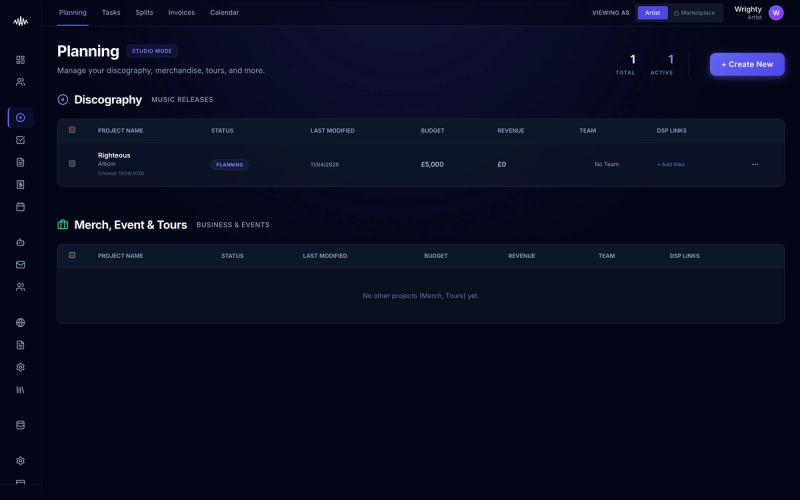The image size is (800, 500).
Task: Open the dollar invoice sidebar icon
Action: [x=20, y=184]
